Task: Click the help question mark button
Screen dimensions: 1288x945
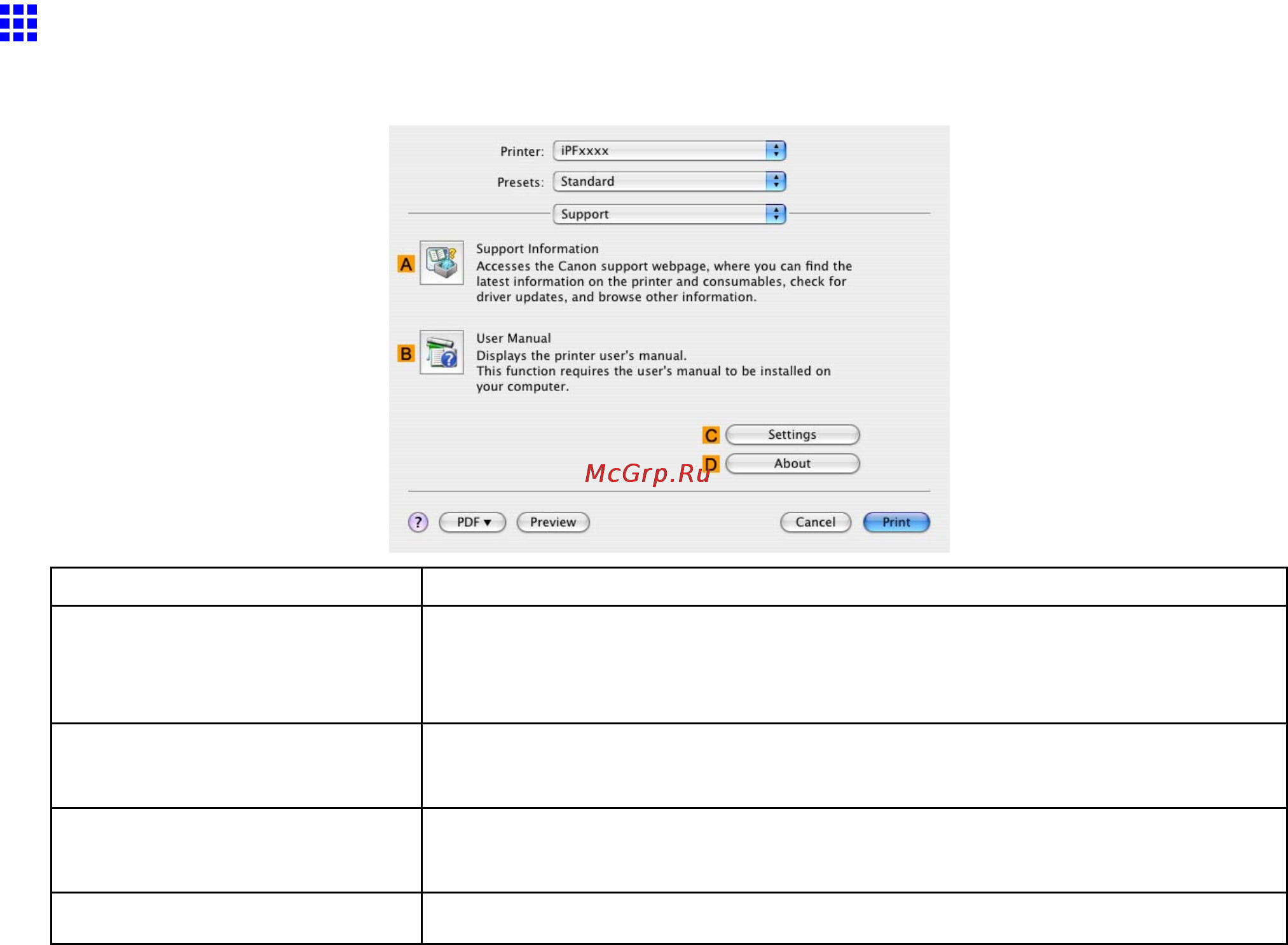Action: [418, 522]
